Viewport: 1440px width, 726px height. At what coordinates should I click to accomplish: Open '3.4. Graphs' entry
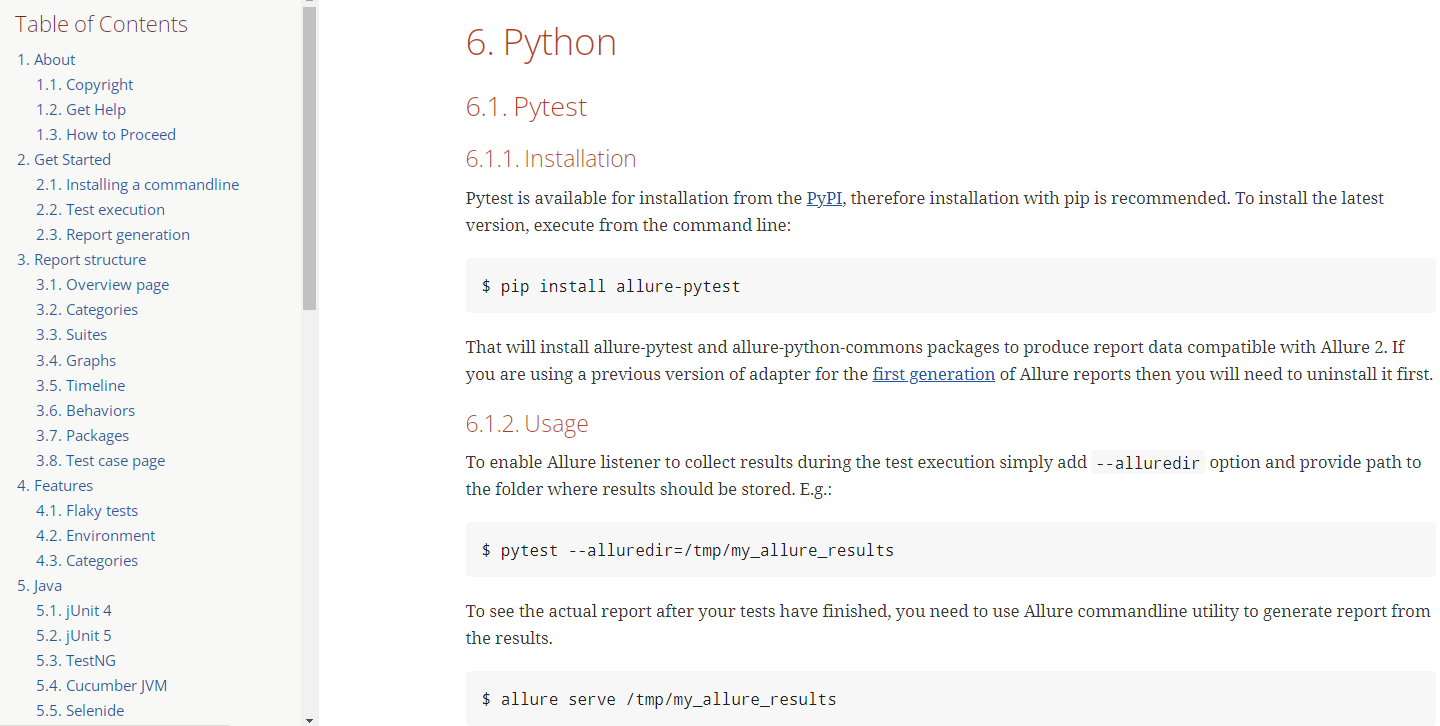[x=76, y=360]
